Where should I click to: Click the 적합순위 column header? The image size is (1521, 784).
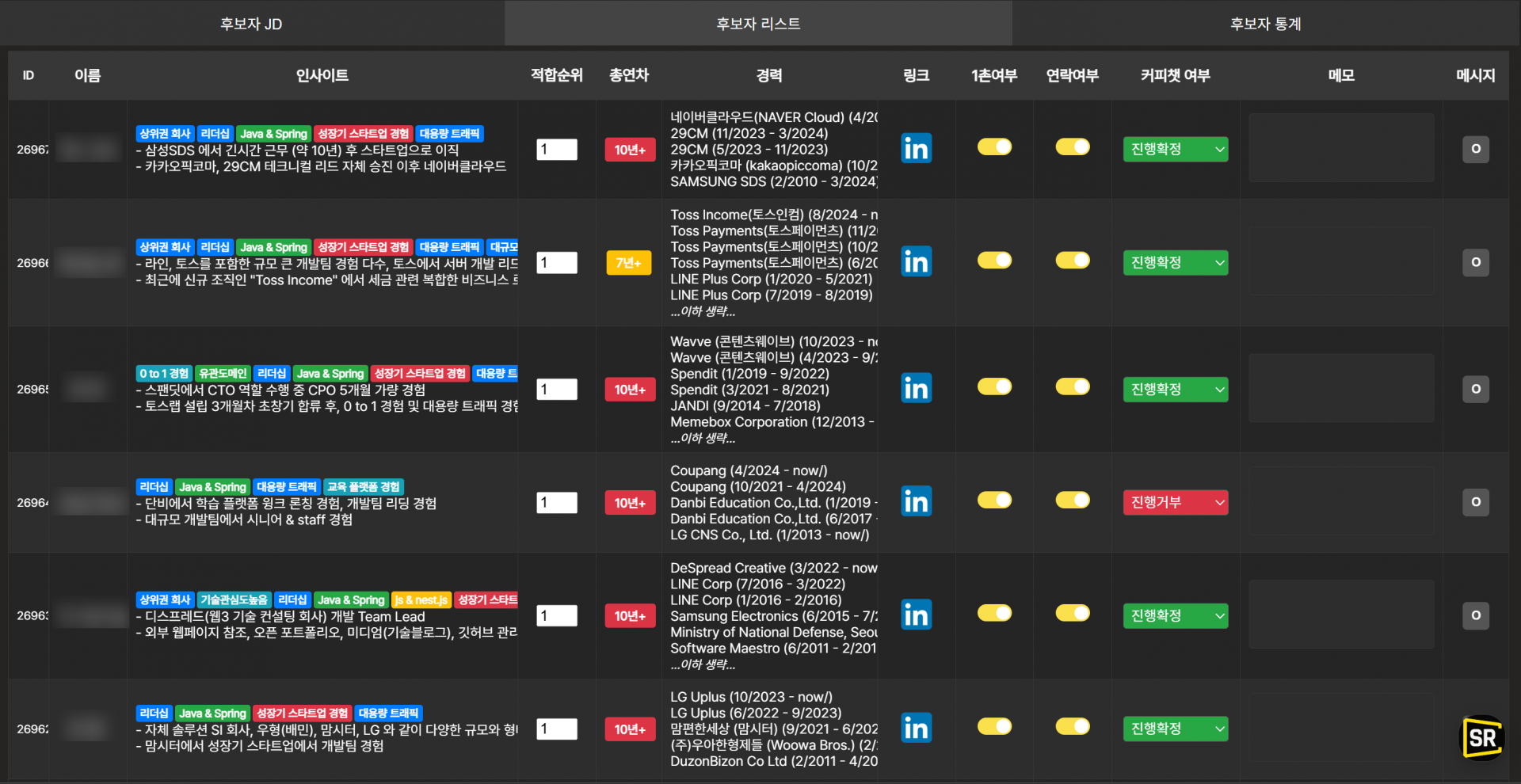click(x=557, y=75)
